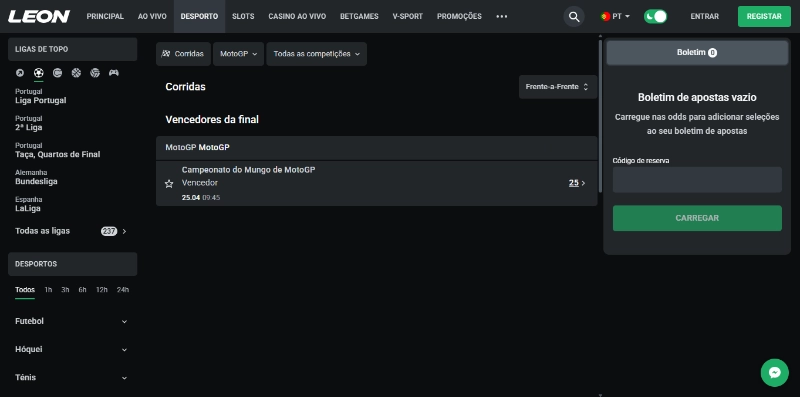
Task: Open the Frente-a-Frente selector
Action: coord(558,87)
